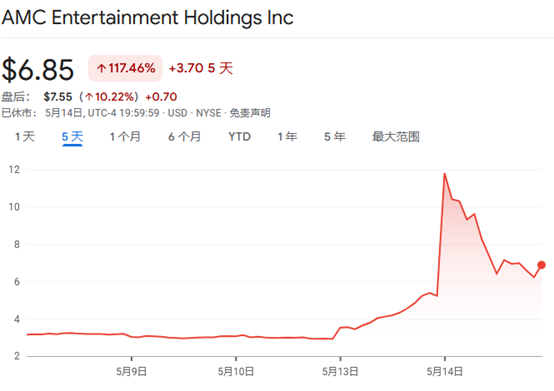
Task: Open the YTD range tab
Action: [x=240, y=137]
